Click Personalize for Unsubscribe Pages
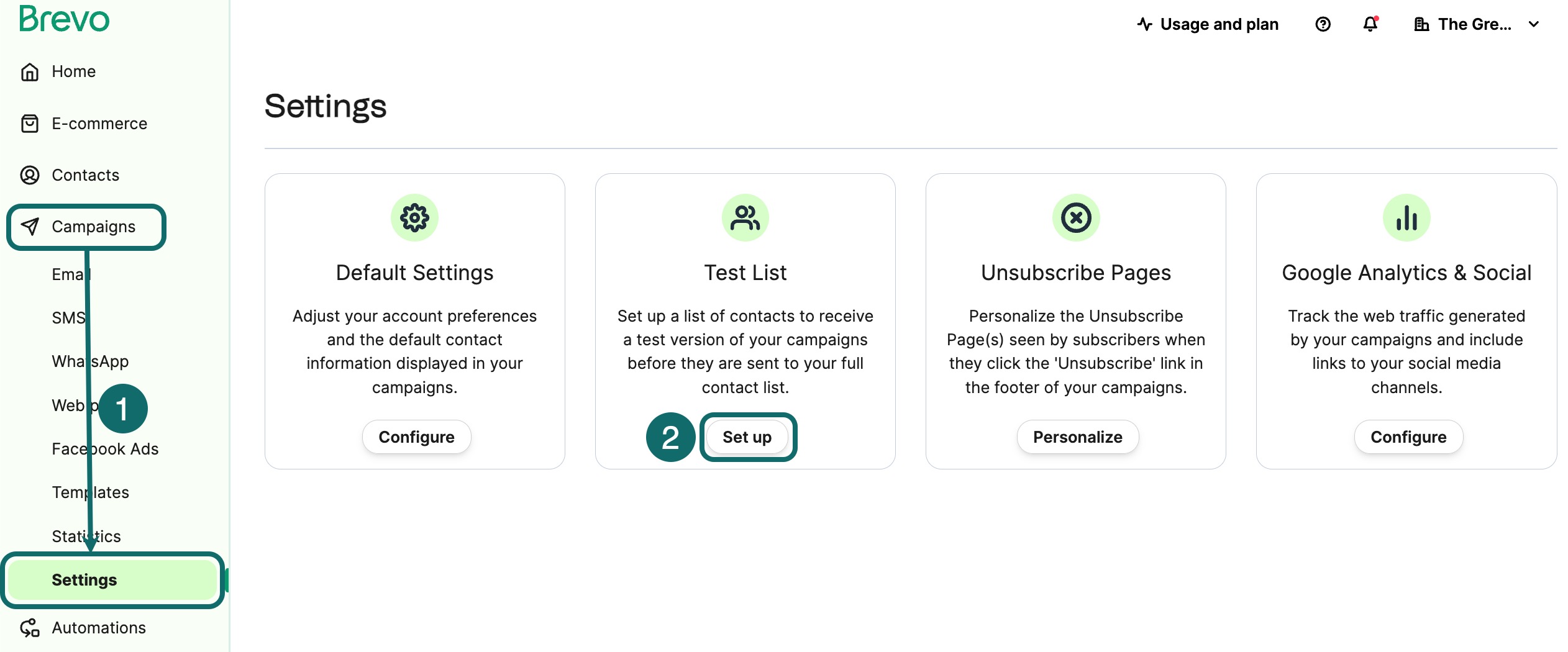The width and height of the screenshot is (1568, 652). [x=1077, y=437]
